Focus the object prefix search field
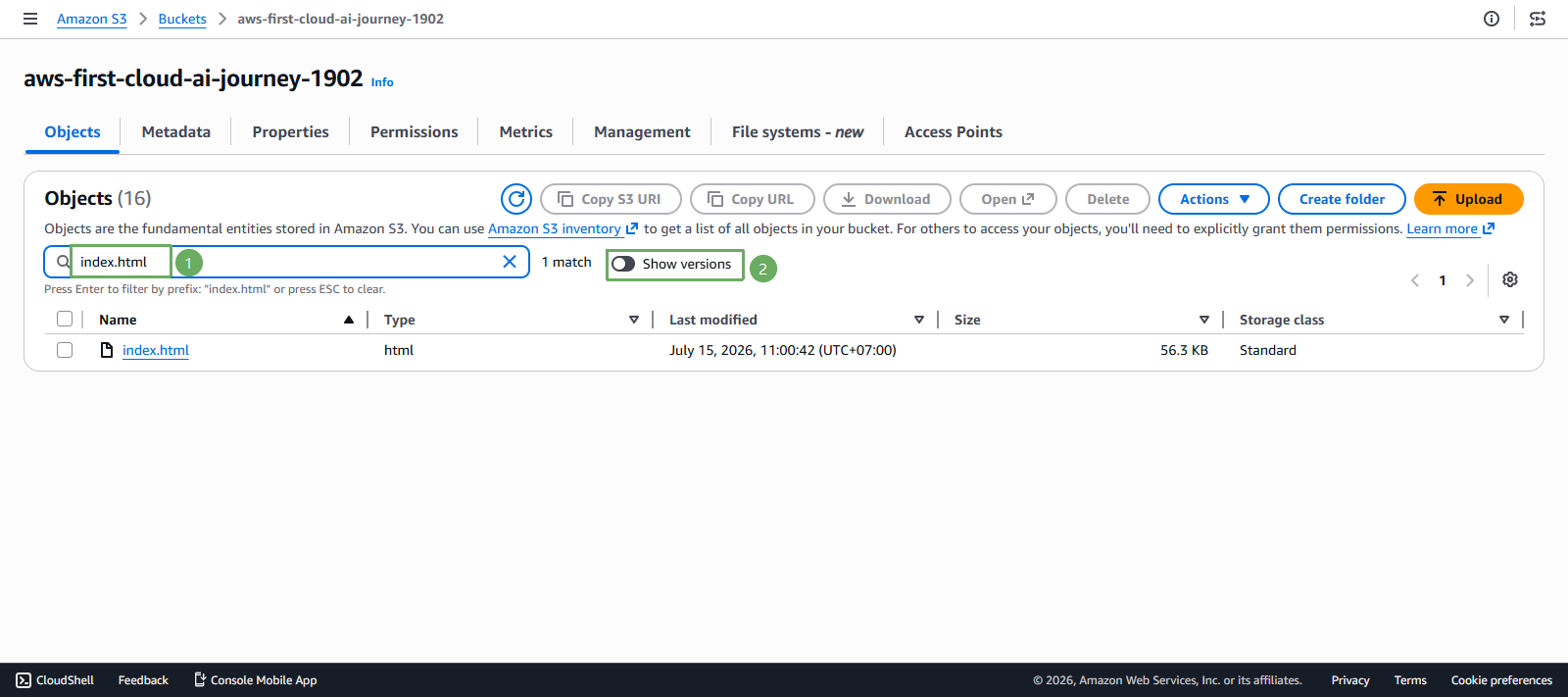The height and width of the screenshot is (697, 1568). tap(287, 262)
